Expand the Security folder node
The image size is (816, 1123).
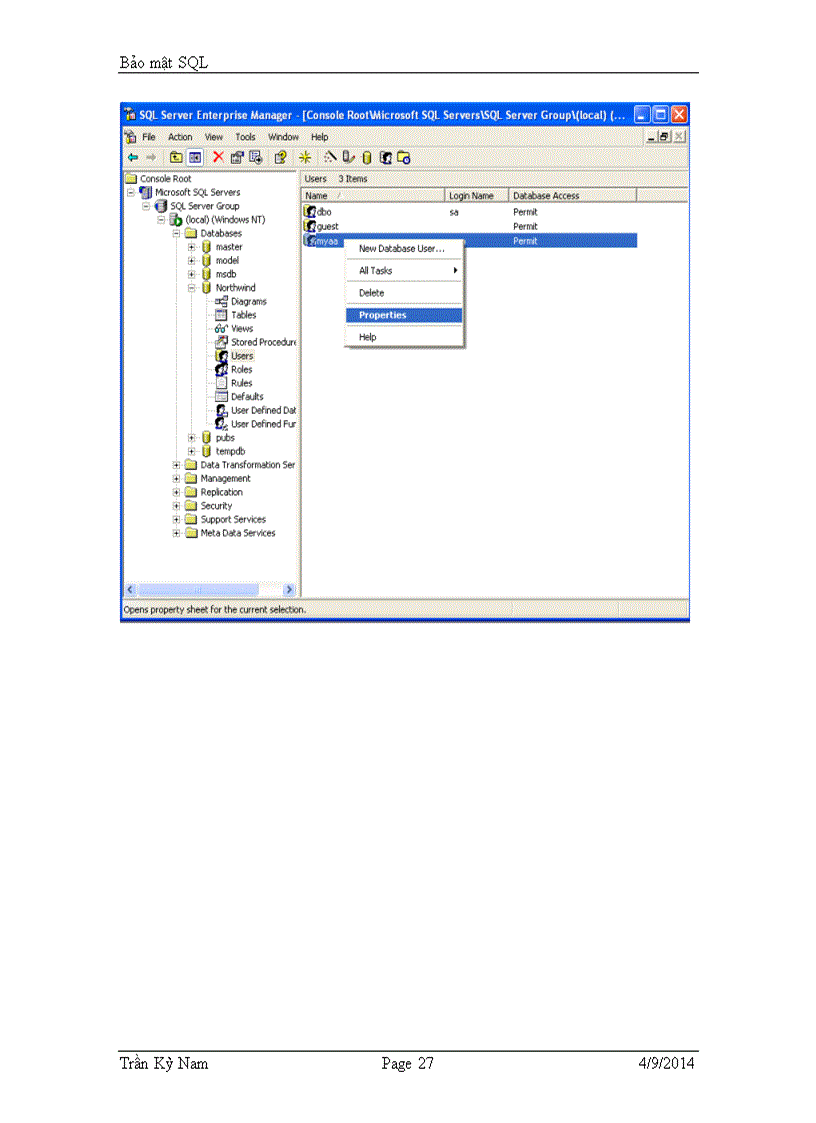pyautogui.click(x=177, y=505)
